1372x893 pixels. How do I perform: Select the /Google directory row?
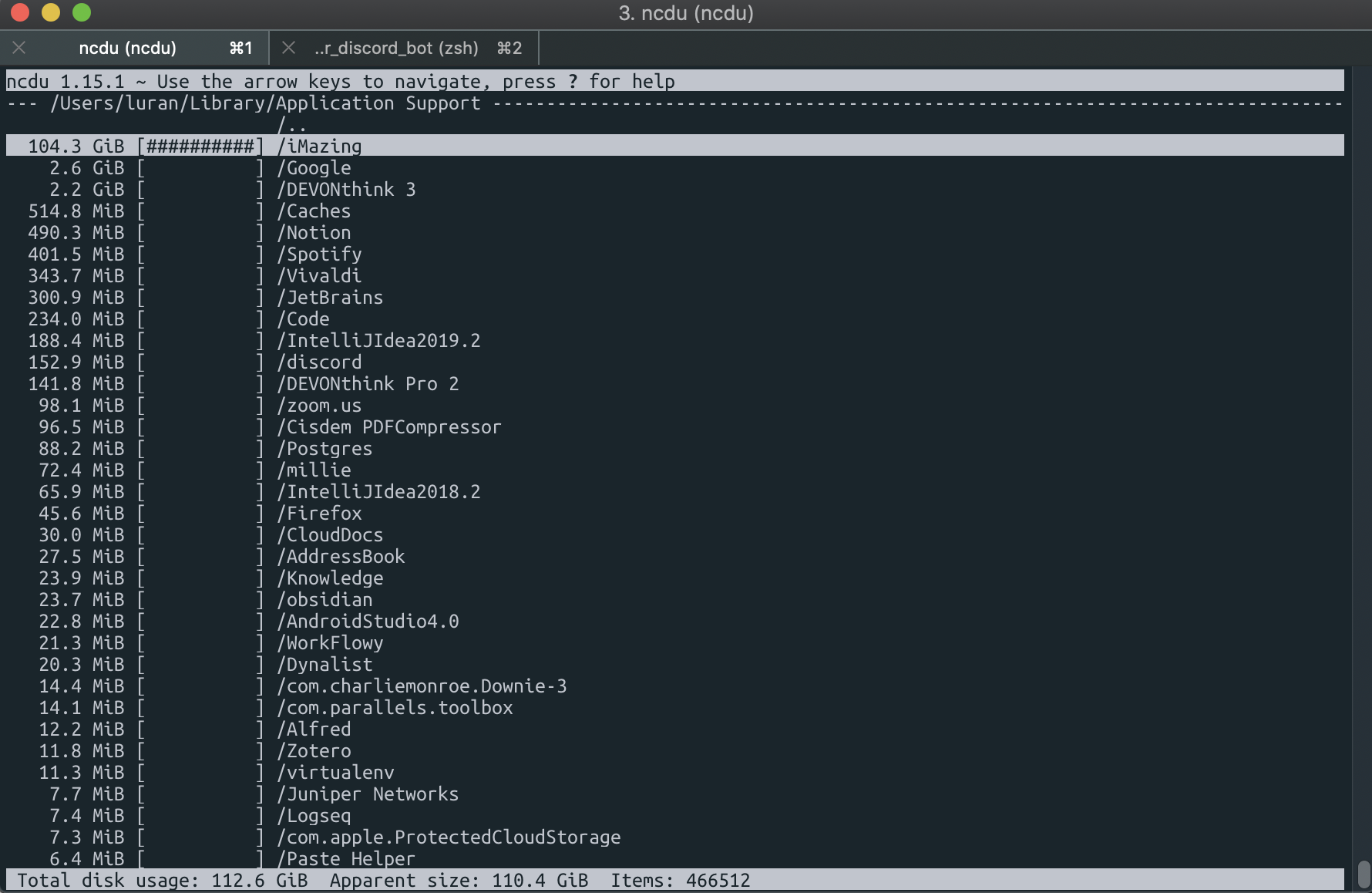point(675,167)
